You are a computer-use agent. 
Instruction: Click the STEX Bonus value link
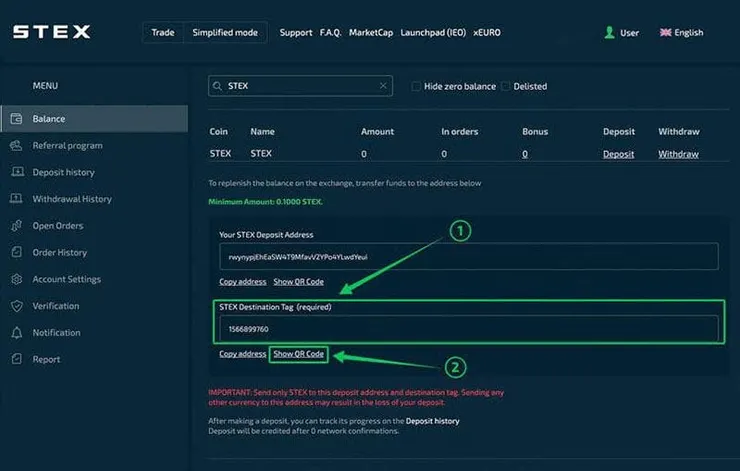click(525, 154)
